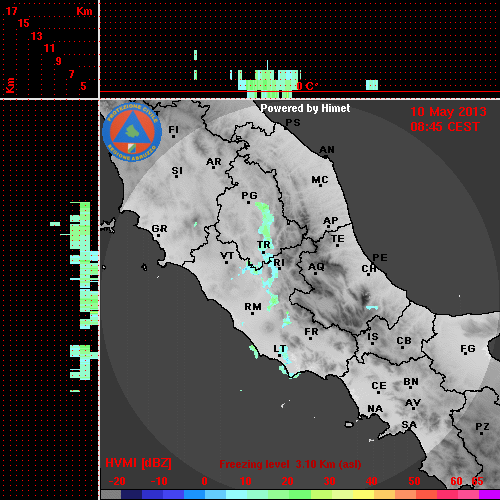Click the '-10' scale value
500x500 pixels.
point(159,481)
